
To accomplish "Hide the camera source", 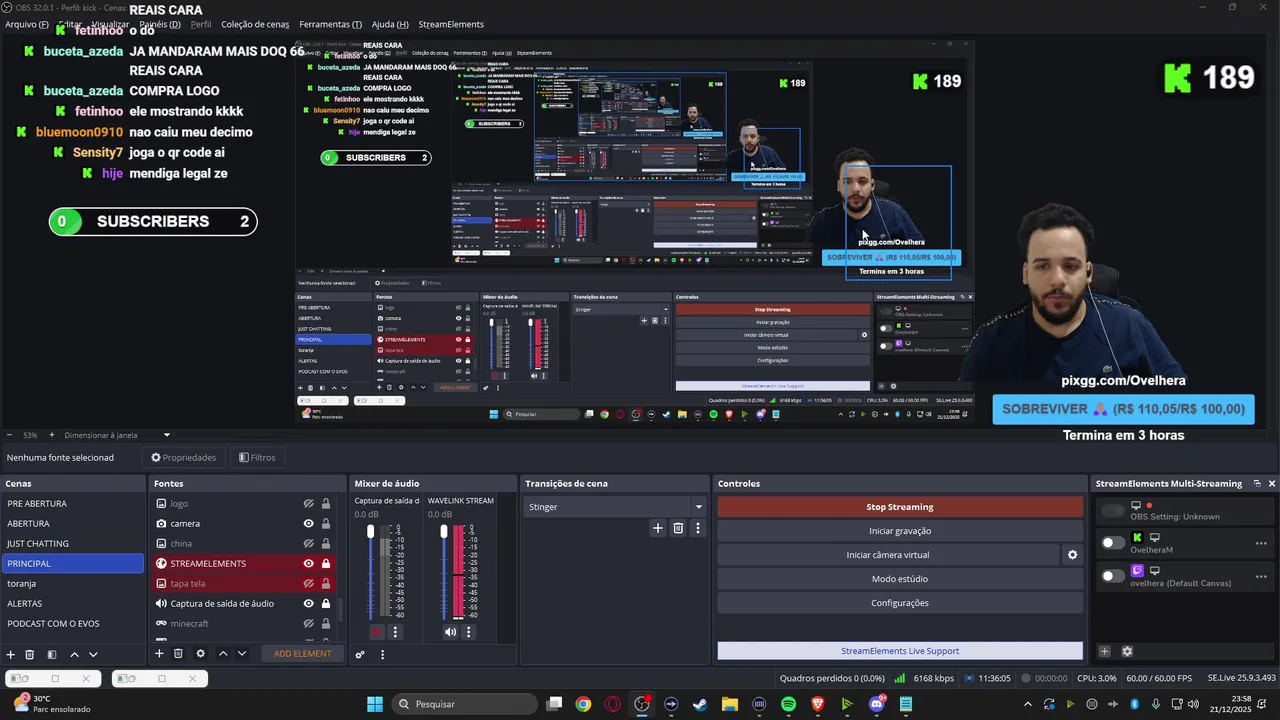I will [309, 524].
